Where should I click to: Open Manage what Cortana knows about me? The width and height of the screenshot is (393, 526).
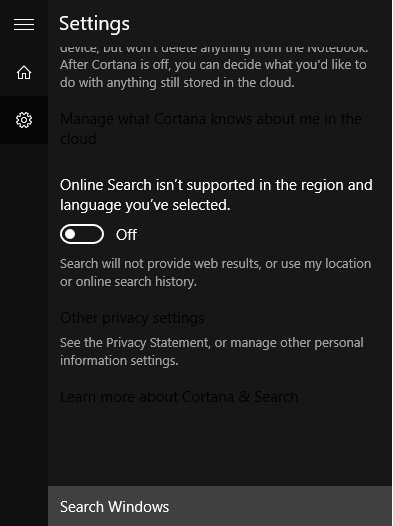[x=211, y=128]
